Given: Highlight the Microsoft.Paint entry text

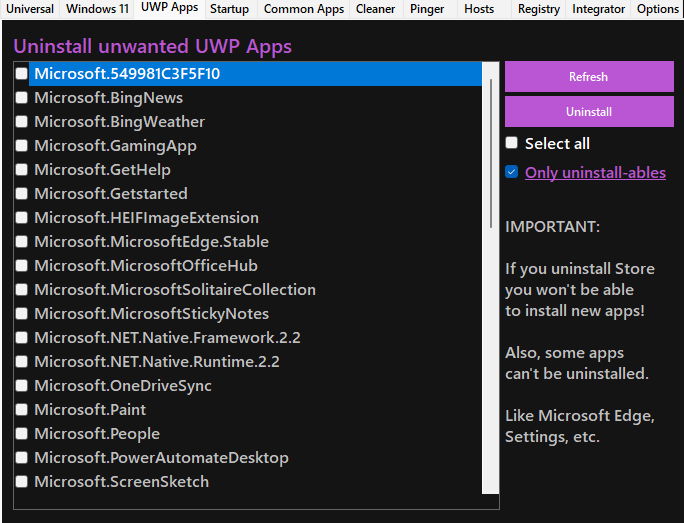Looking at the screenshot, I should coord(90,410).
